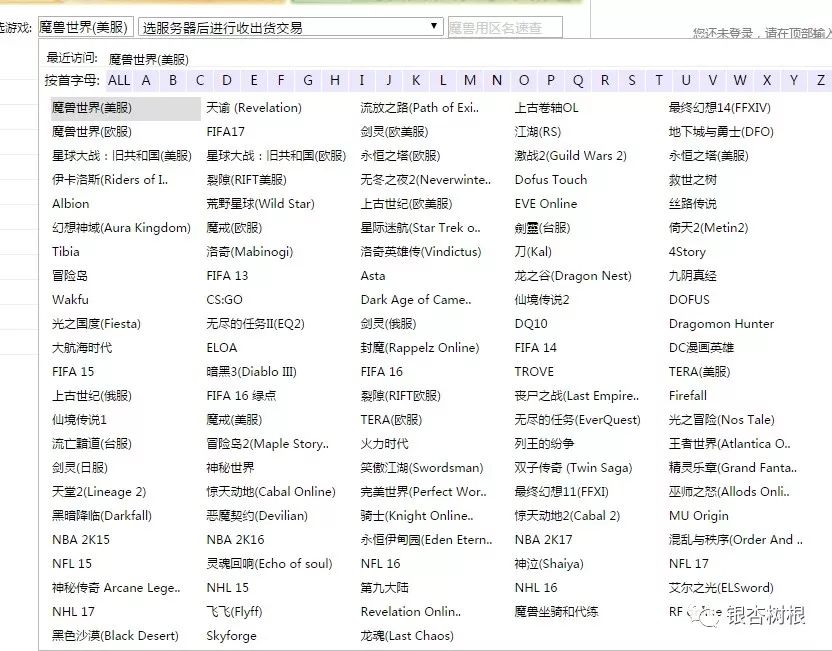
Task: Filter games by letter W
Action: pos(740,80)
